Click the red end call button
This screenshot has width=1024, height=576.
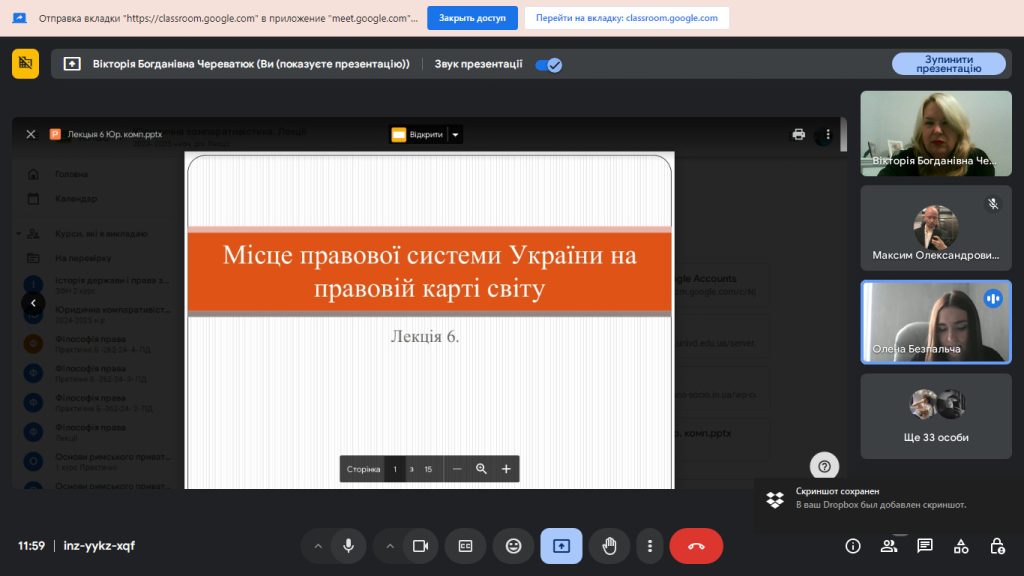pos(696,546)
